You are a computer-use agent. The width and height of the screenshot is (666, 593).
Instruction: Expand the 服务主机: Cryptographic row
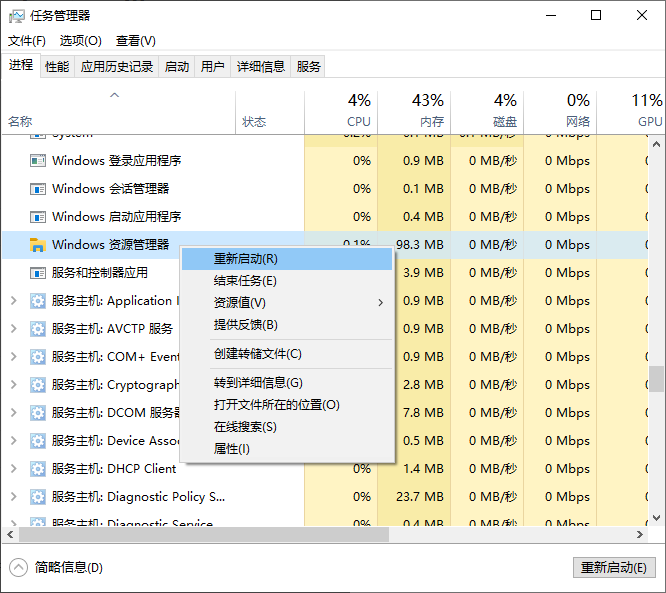click(13, 385)
